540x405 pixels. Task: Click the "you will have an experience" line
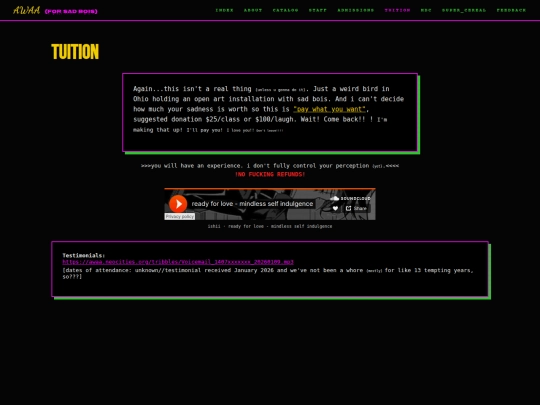[270, 166]
